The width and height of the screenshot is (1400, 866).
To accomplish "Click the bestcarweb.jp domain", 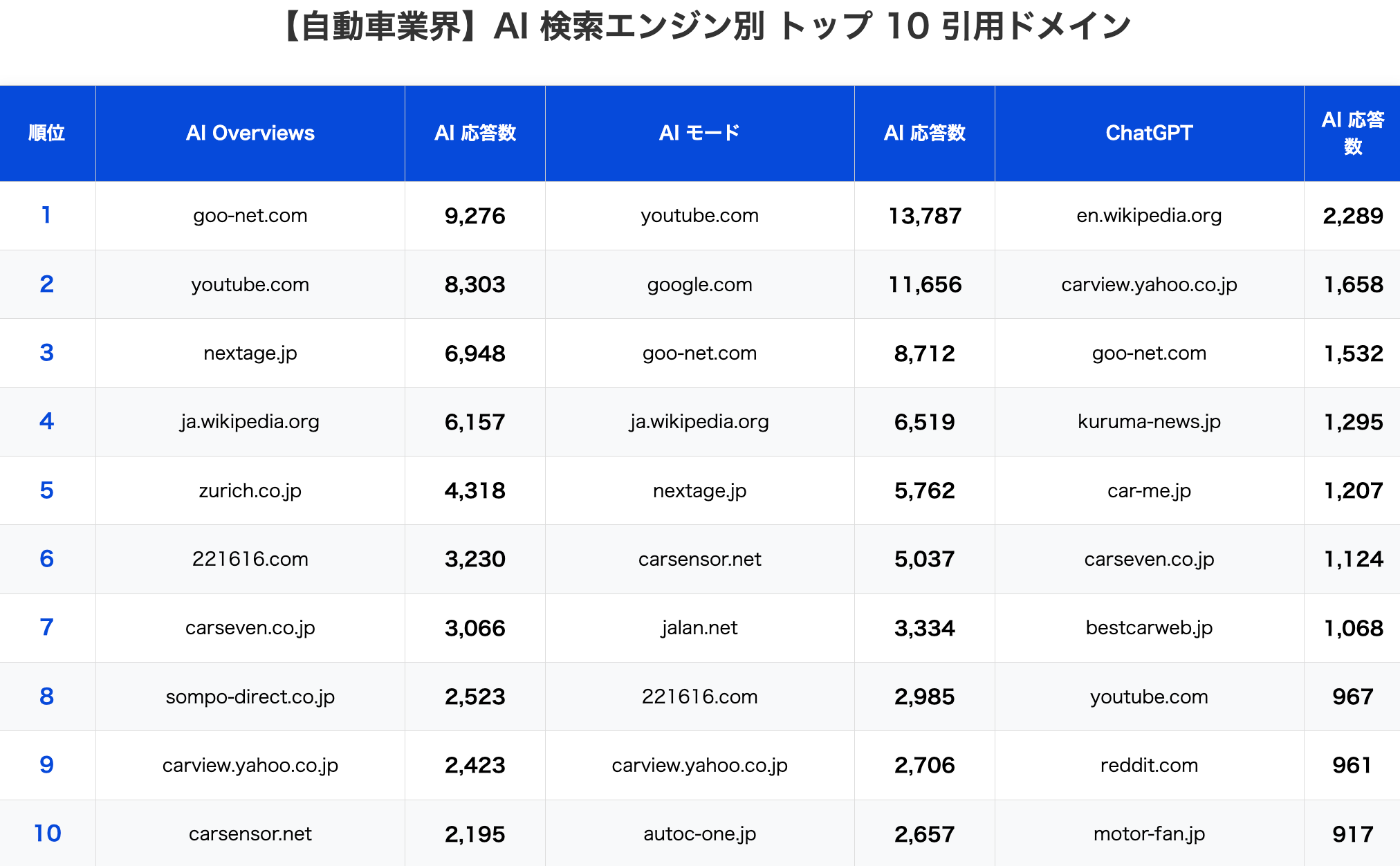I will [x=1149, y=628].
